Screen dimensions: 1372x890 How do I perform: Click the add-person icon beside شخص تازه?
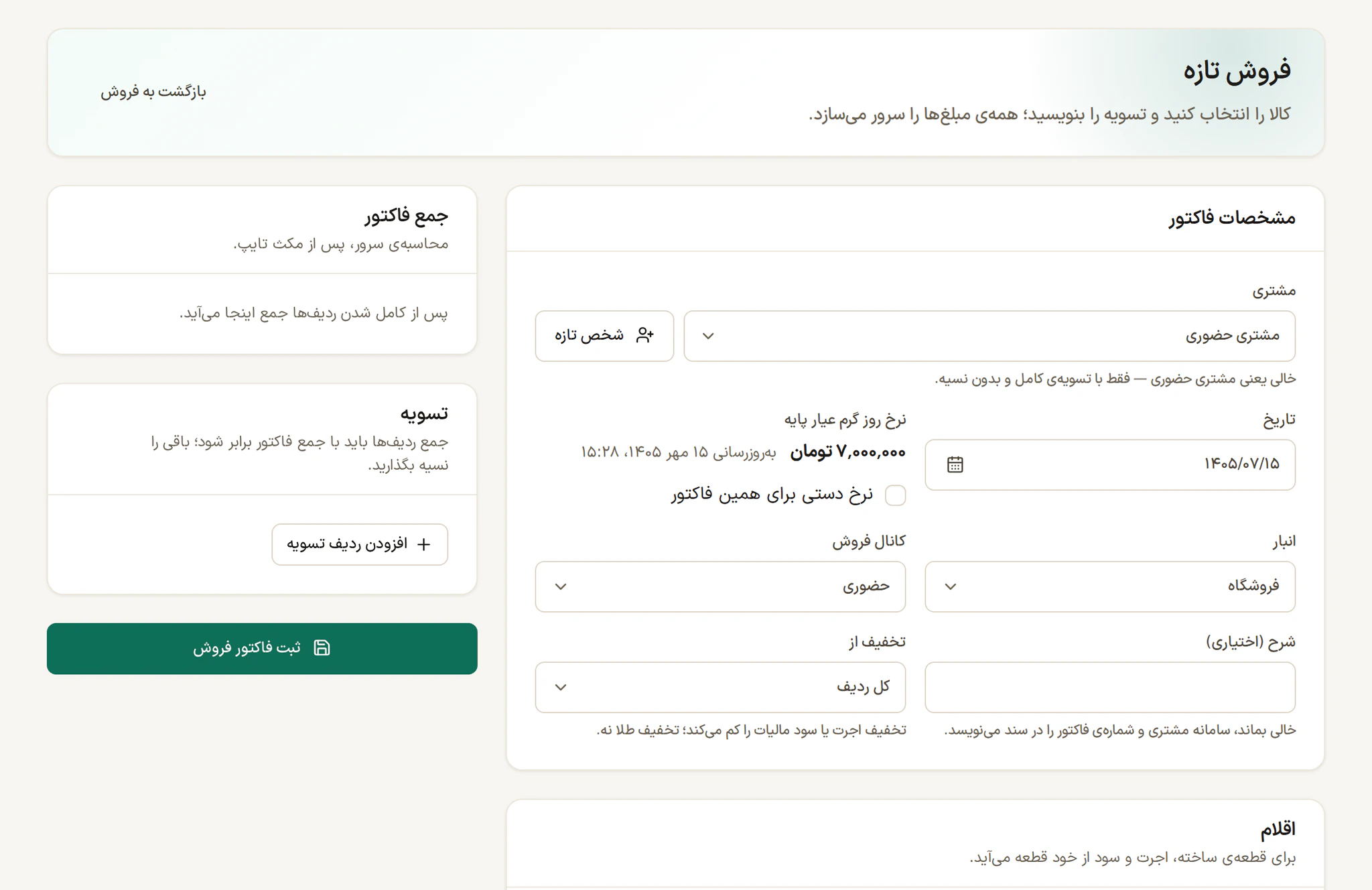[644, 335]
